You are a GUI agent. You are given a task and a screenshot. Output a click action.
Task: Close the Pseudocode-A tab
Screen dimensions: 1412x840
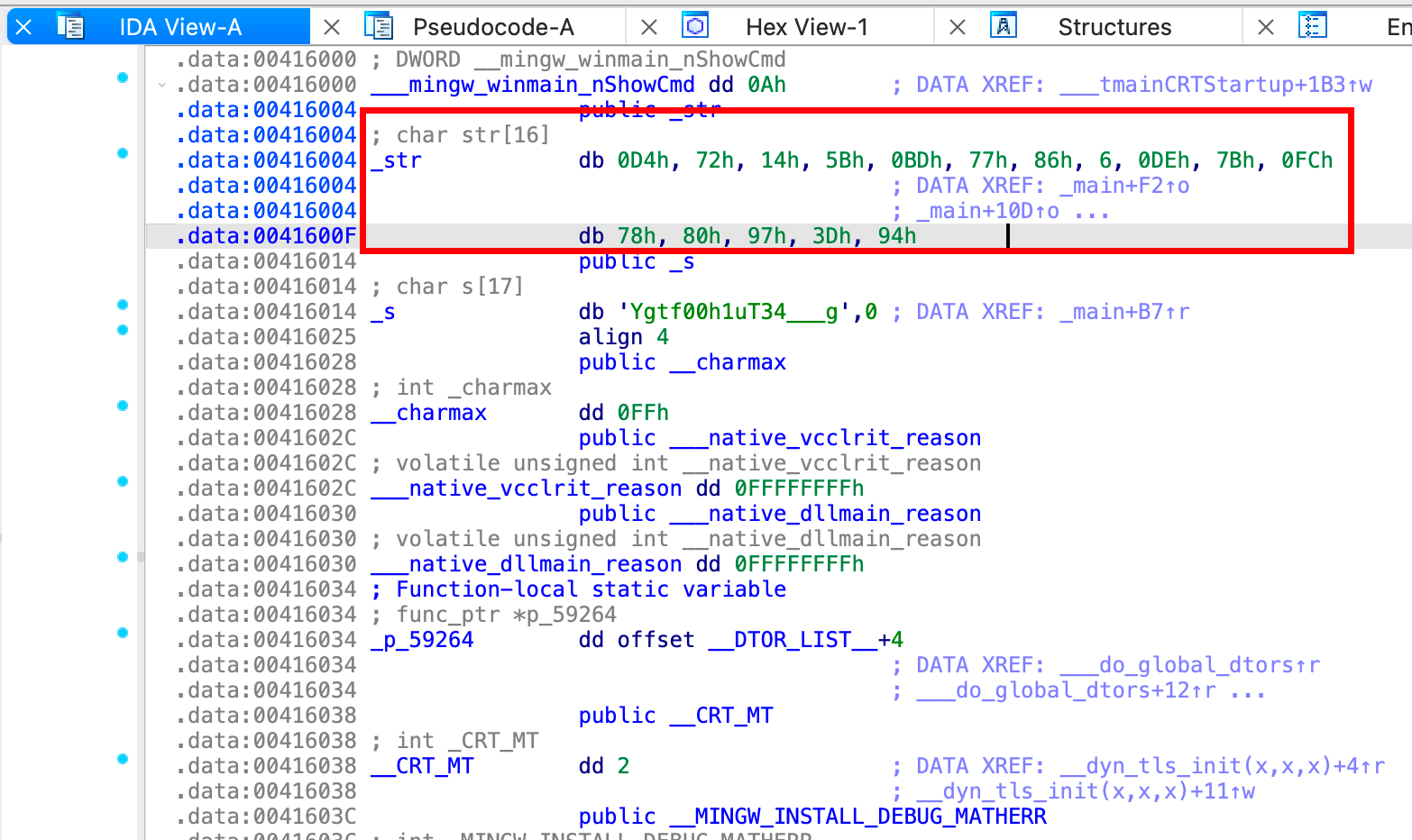coord(332,27)
